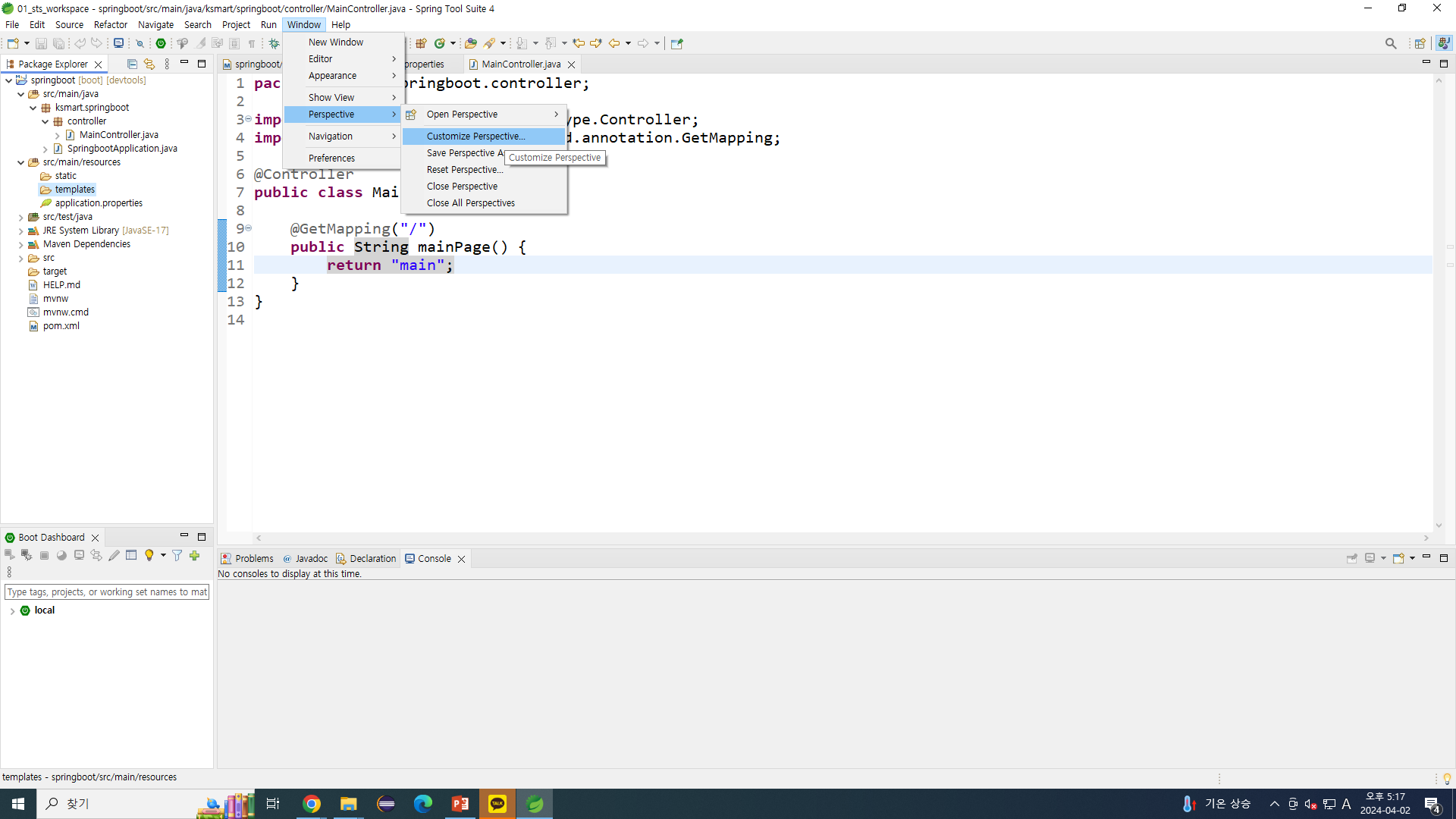The image size is (1456, 819).
Task: Open pom.xml in Package Explorer
Action: [61, 326]
